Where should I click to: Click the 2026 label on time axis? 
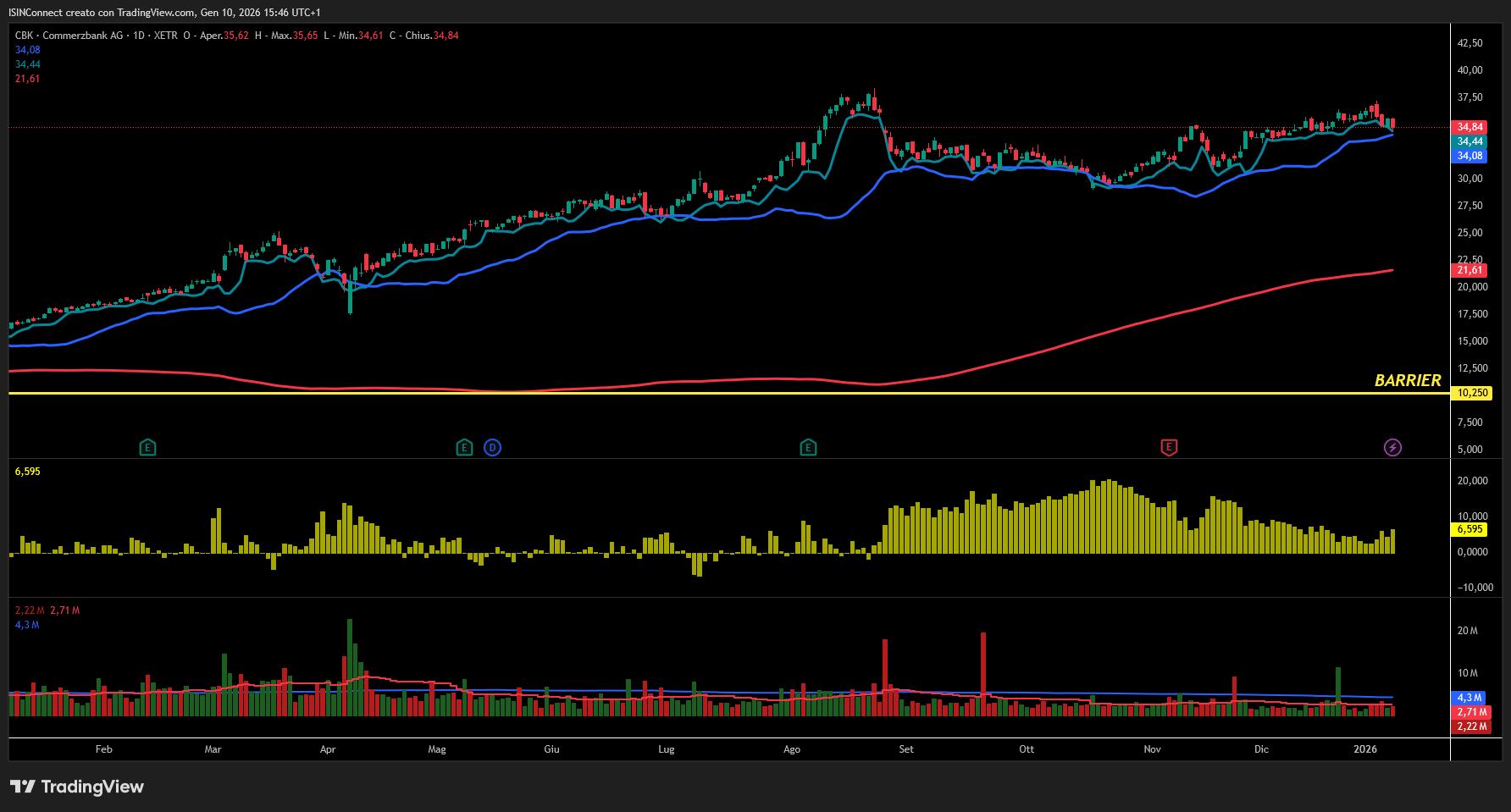pos(1365,749)
